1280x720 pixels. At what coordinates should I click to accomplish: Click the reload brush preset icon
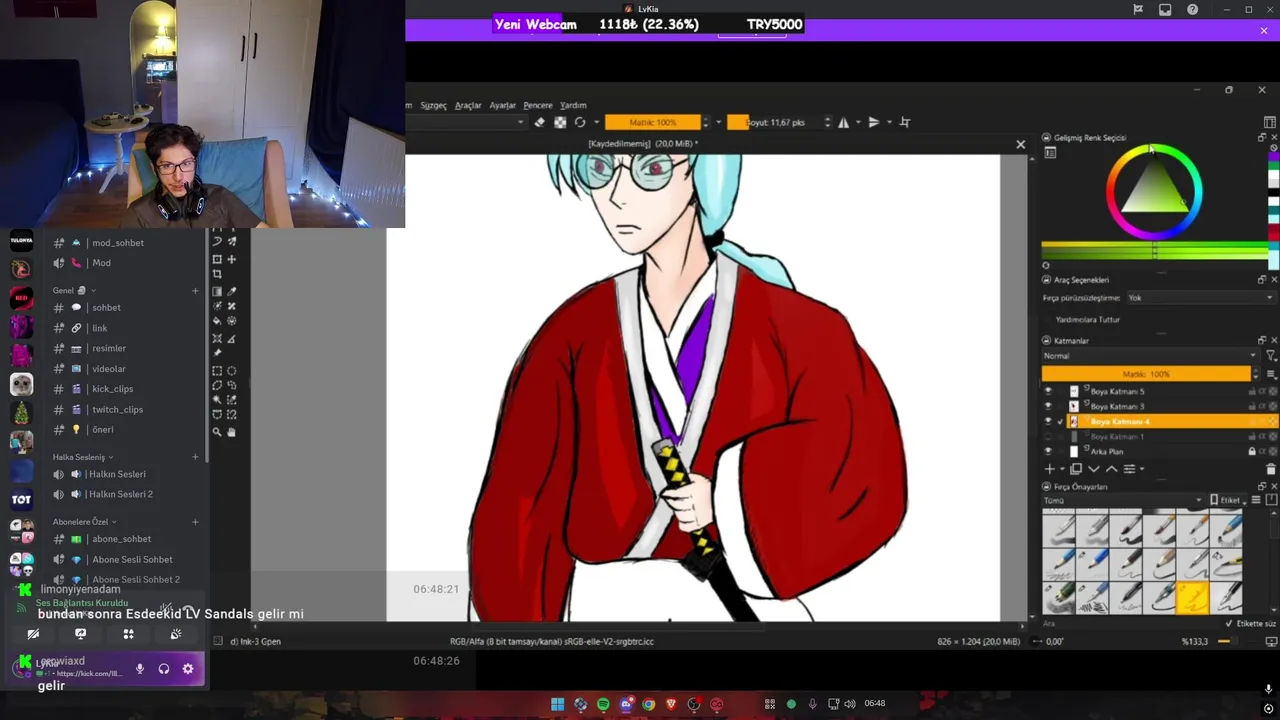pos(580,122)
